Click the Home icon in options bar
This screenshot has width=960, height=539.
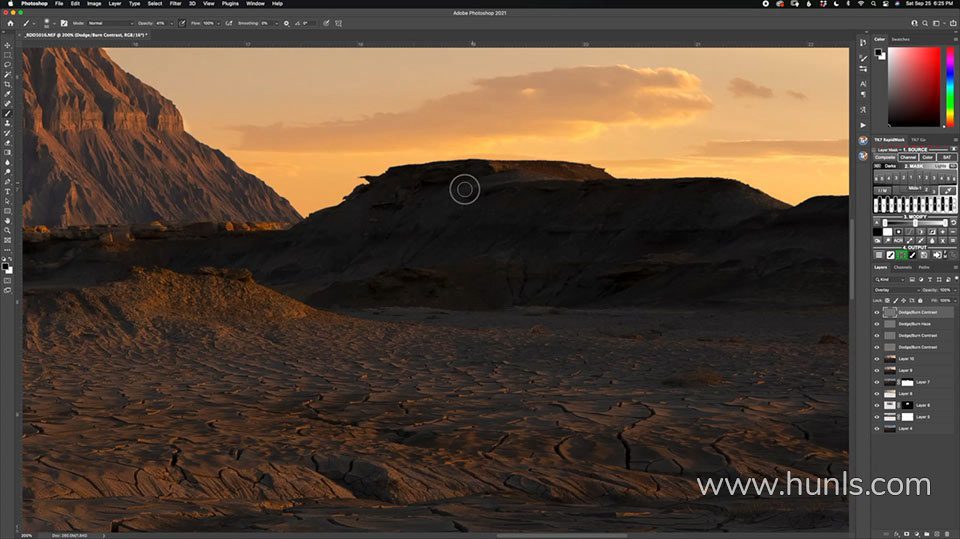coord(9,22)
